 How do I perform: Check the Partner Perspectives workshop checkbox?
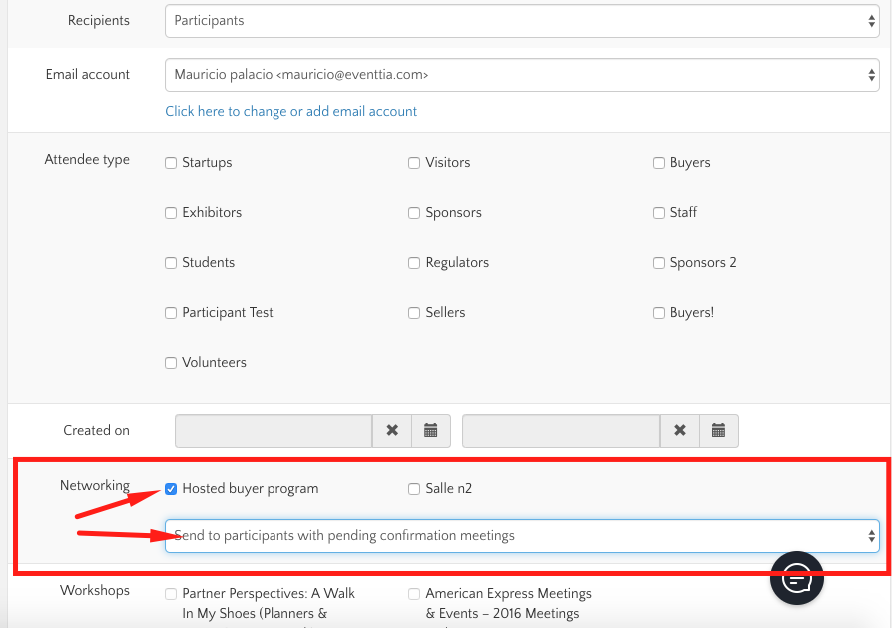(171, 594)
